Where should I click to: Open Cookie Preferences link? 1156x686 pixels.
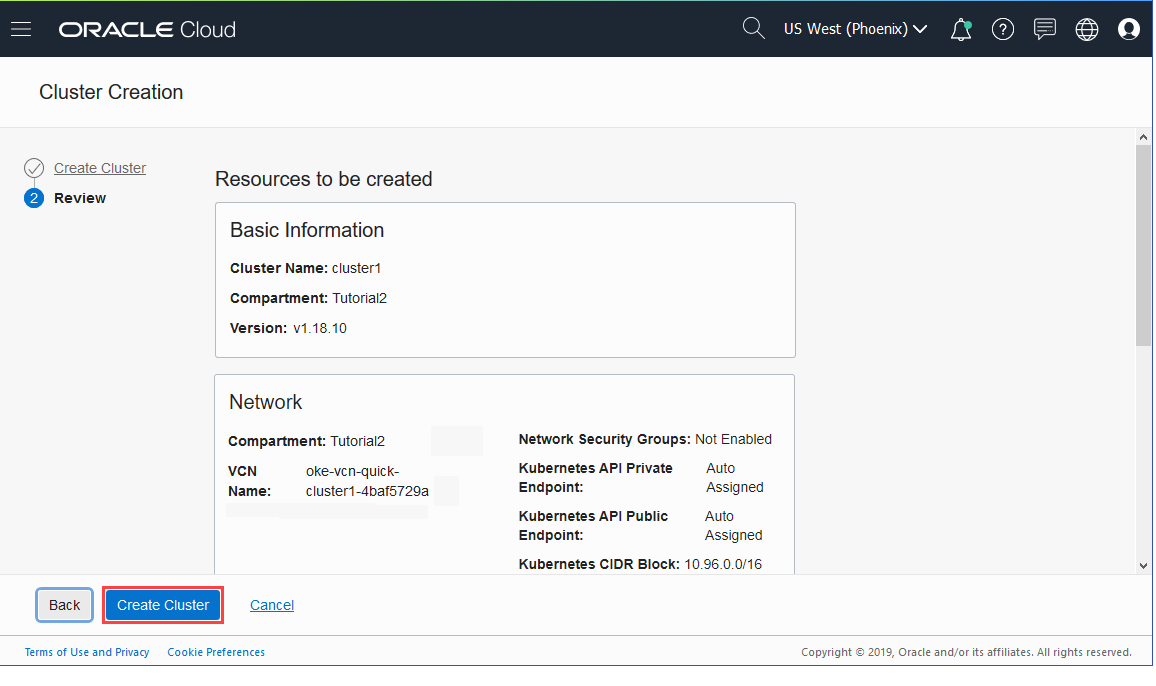tap(216, 652)
